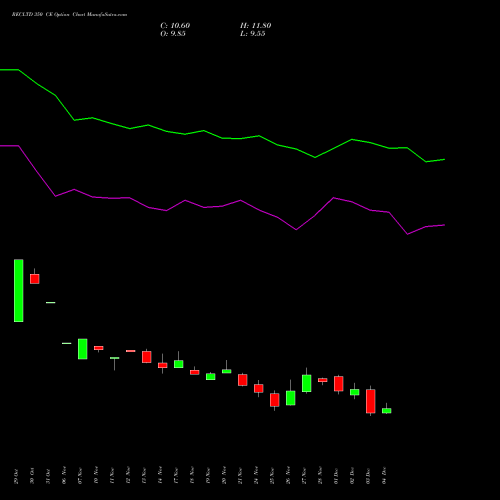Viewport: 500px width, 500px height.
Task: Select the red candlestick above 25 Nov
Action: [x=275, y=400]
